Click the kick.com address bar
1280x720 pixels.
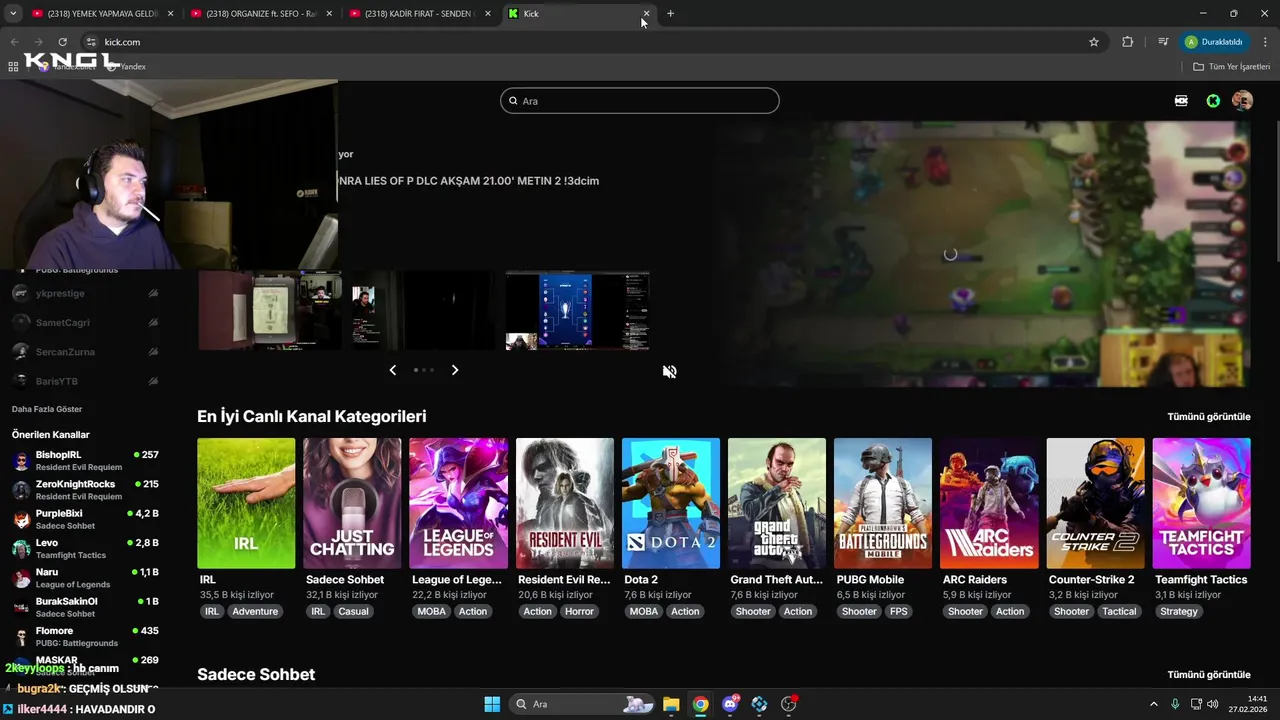click(x=590, y=42)
